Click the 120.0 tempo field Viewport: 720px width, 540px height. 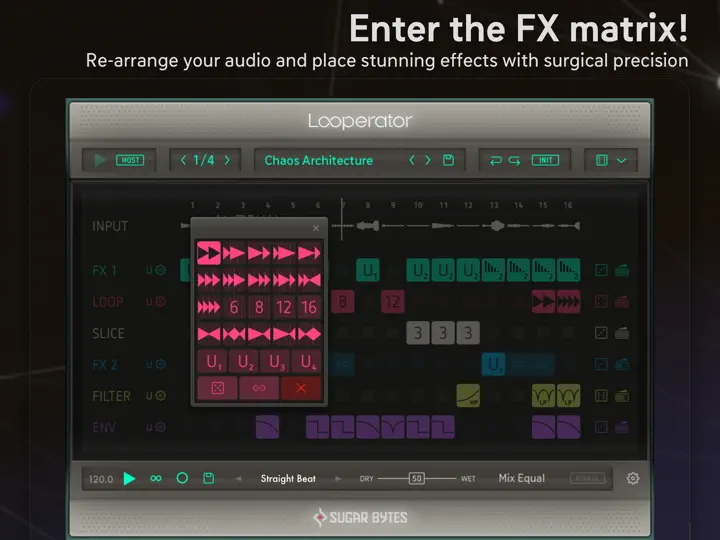pos(101,479)
